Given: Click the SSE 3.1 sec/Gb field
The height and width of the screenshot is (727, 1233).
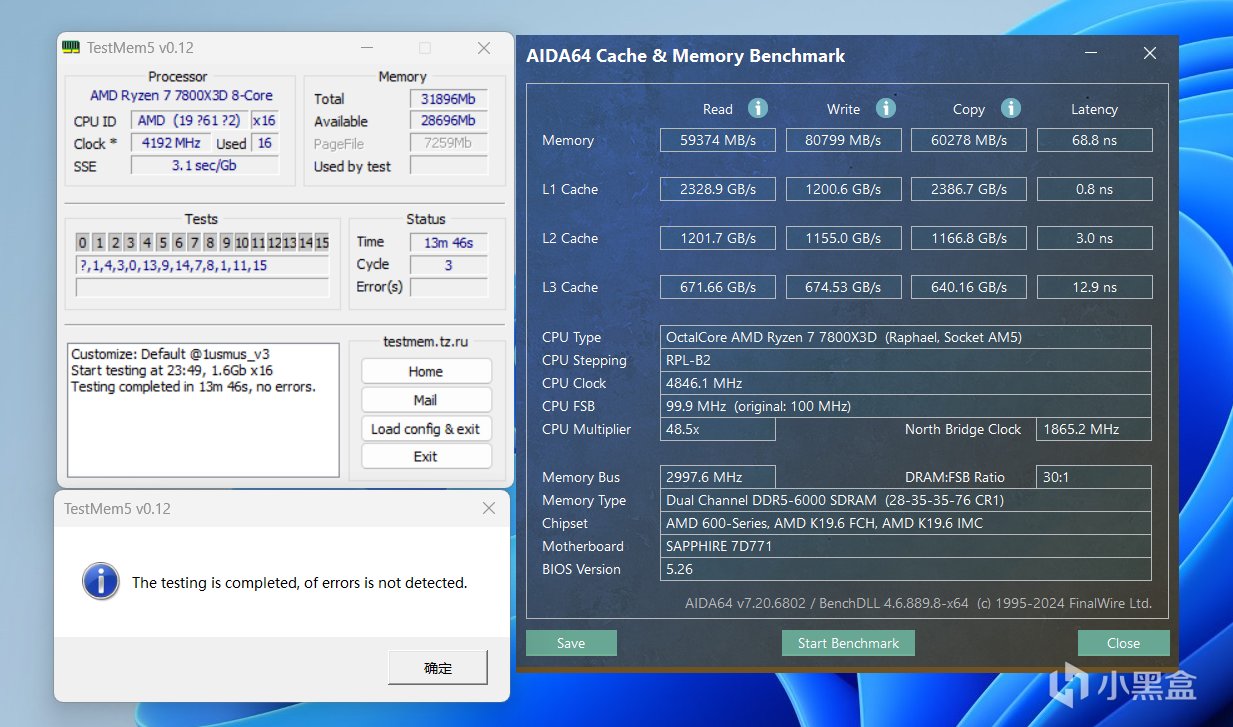Looking at the screenshot, I should pos(204,165).
